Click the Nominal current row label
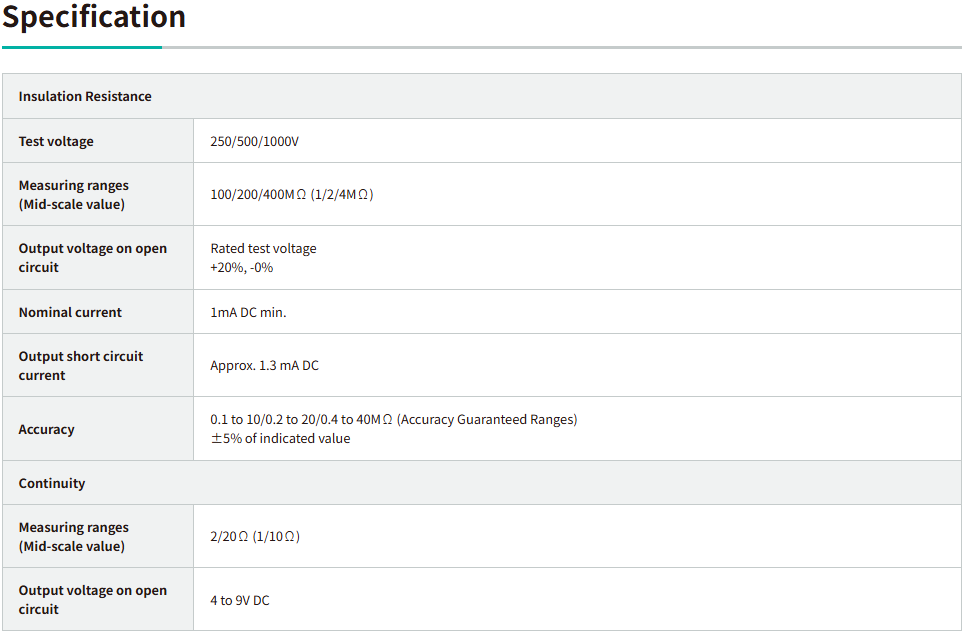Viewport: 963px width, 631px height. tap(70, 312)
